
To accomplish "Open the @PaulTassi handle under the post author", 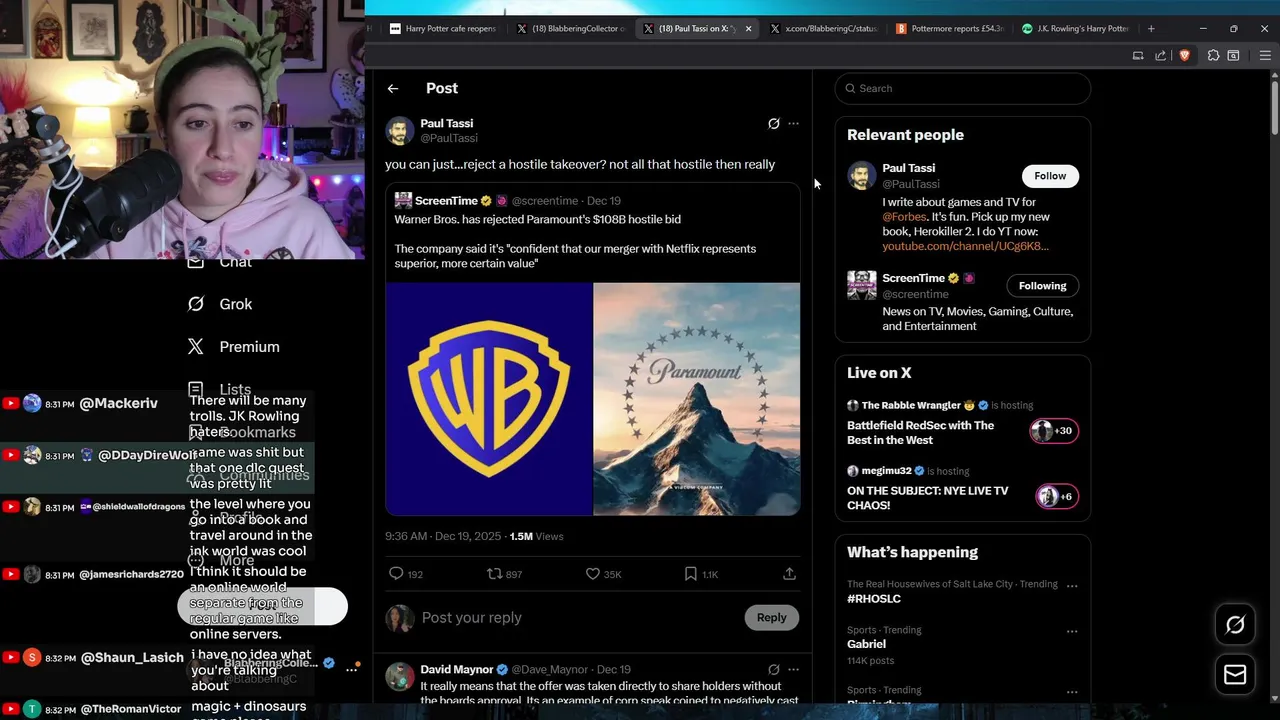I will 449,139.
